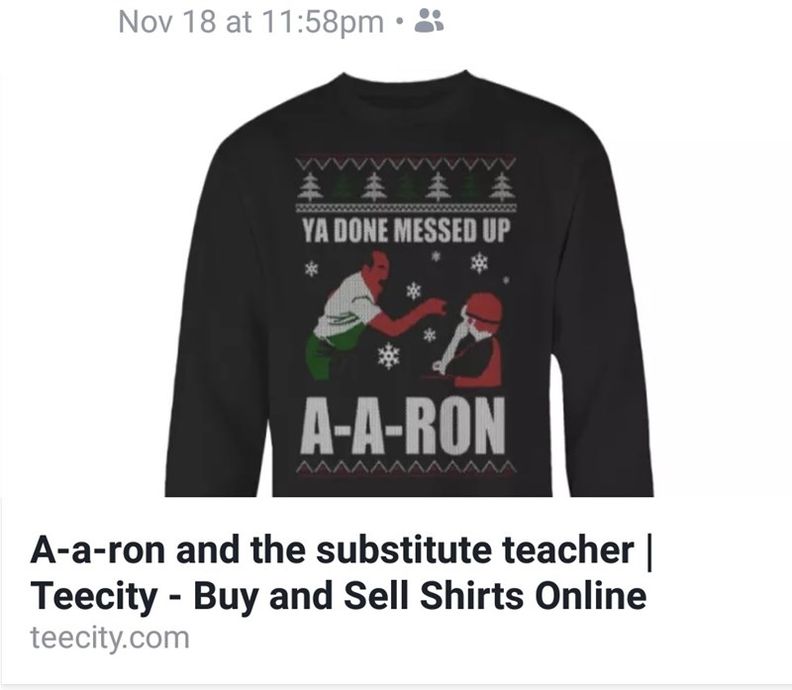This screenshot has width=792, height=690.
Task: Open the teecity.com domain link
Action: point(110,638)
